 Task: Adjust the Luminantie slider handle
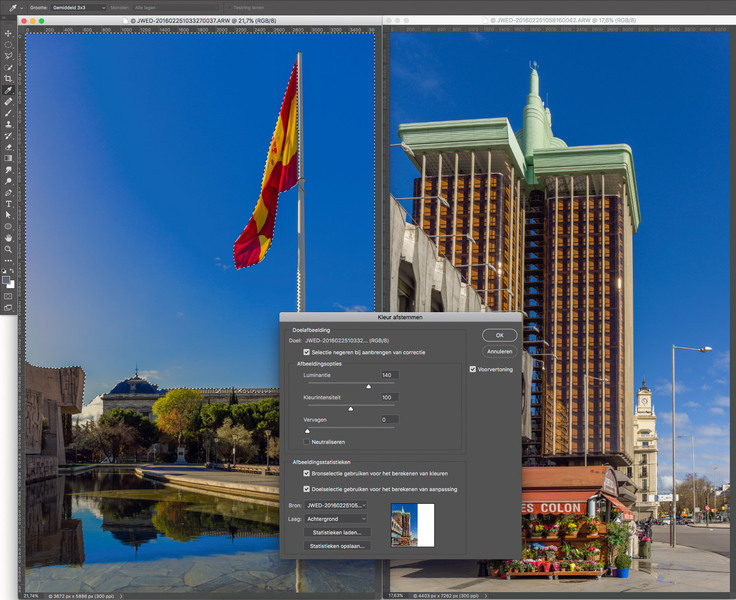pyautogui.click(x=368, y=386)
